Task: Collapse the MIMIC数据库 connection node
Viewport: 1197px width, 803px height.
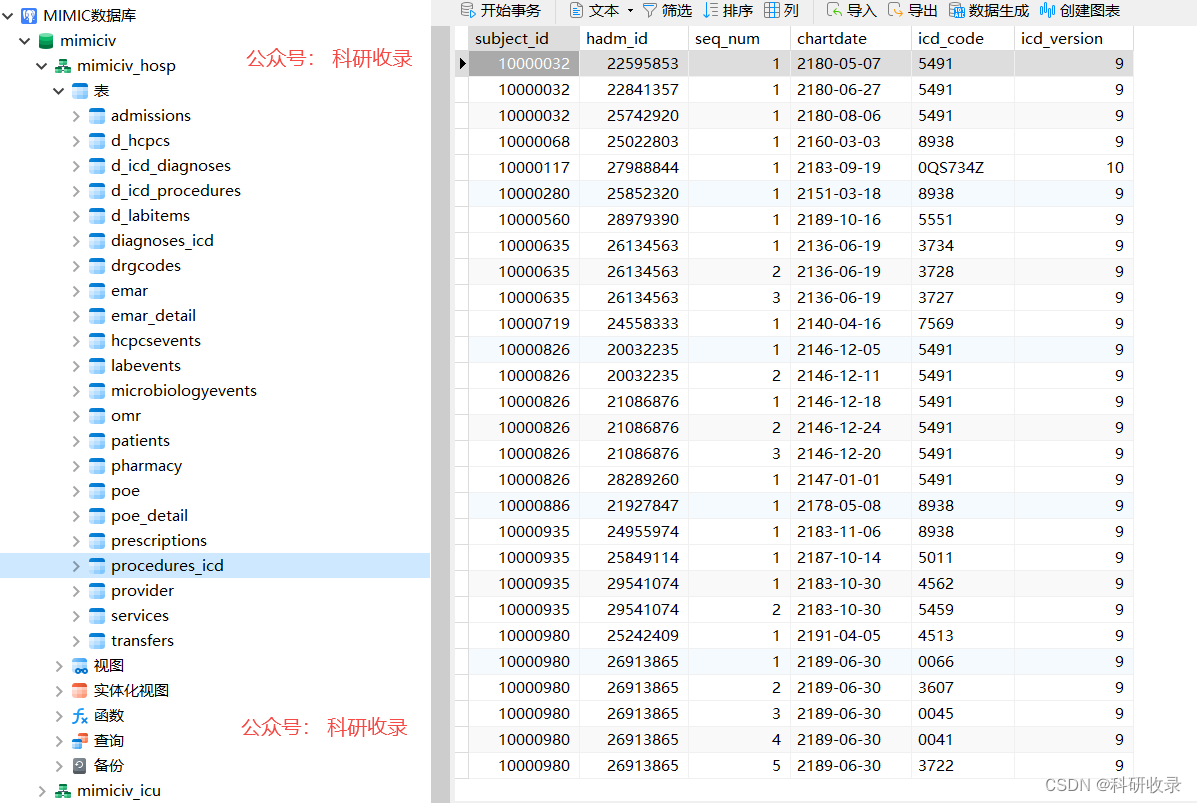Action: point(8,15)
